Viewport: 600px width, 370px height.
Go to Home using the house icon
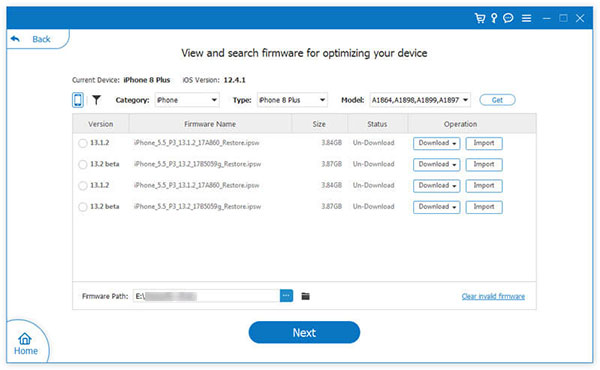tap(25, 344)
